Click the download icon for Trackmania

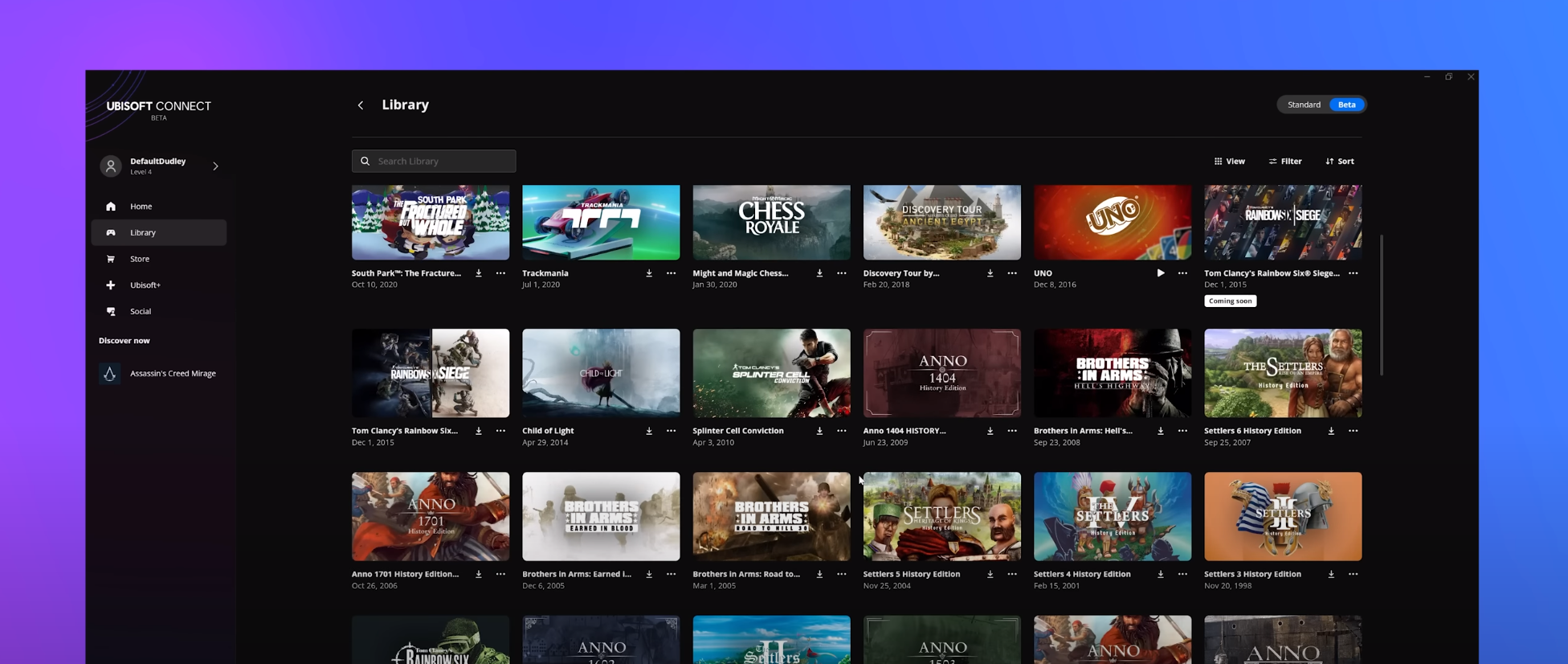click(x=649, y=273)
